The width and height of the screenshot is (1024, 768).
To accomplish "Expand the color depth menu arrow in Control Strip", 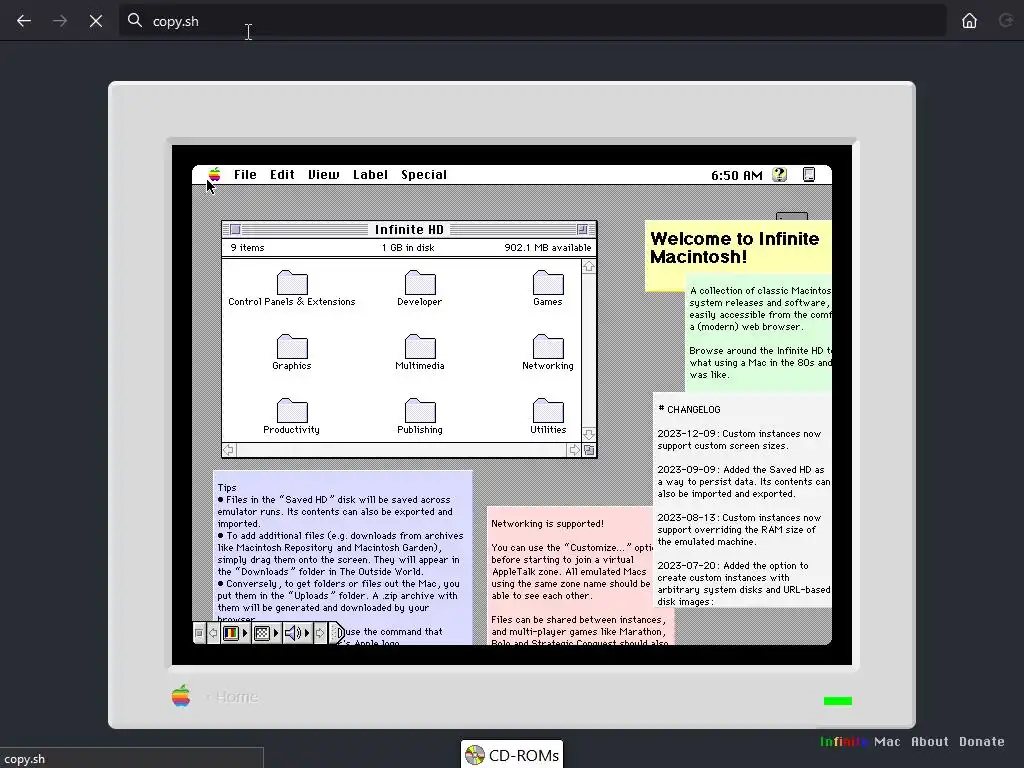I will pyautogui.click(x=245, y=633).
